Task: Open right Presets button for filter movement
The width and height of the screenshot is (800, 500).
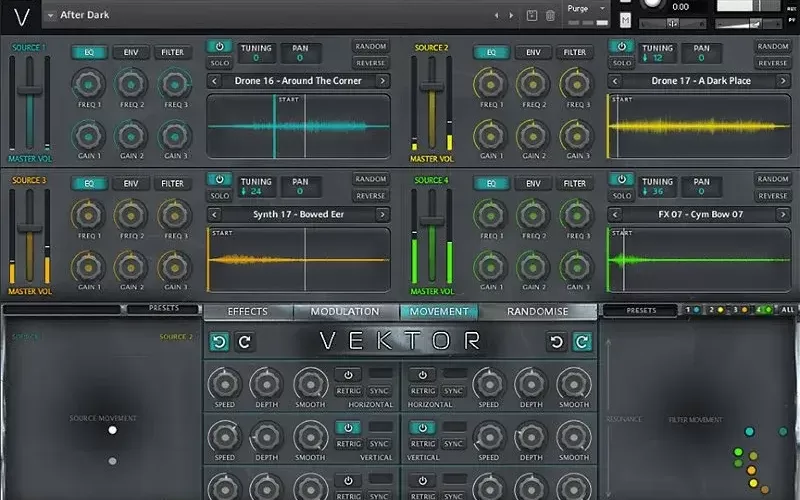Action: coord(641,310)
